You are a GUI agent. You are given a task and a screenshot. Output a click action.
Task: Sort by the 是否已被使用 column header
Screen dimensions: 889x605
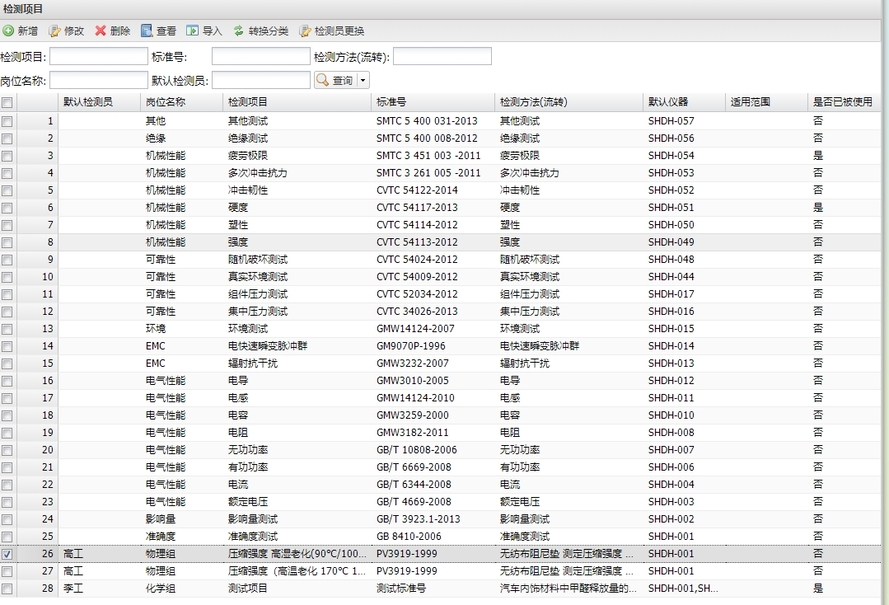click(x=842, y=102)
